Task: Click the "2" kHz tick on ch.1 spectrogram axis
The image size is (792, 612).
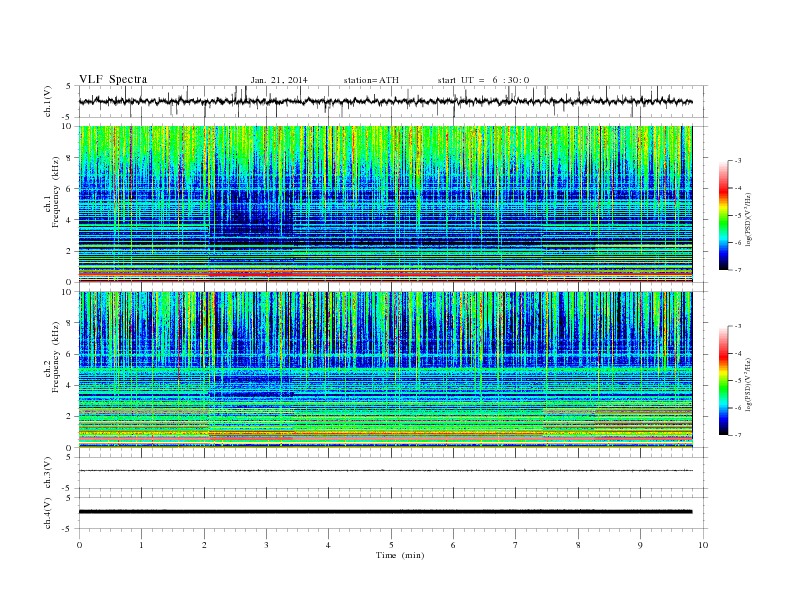Action: pos(69,251)
